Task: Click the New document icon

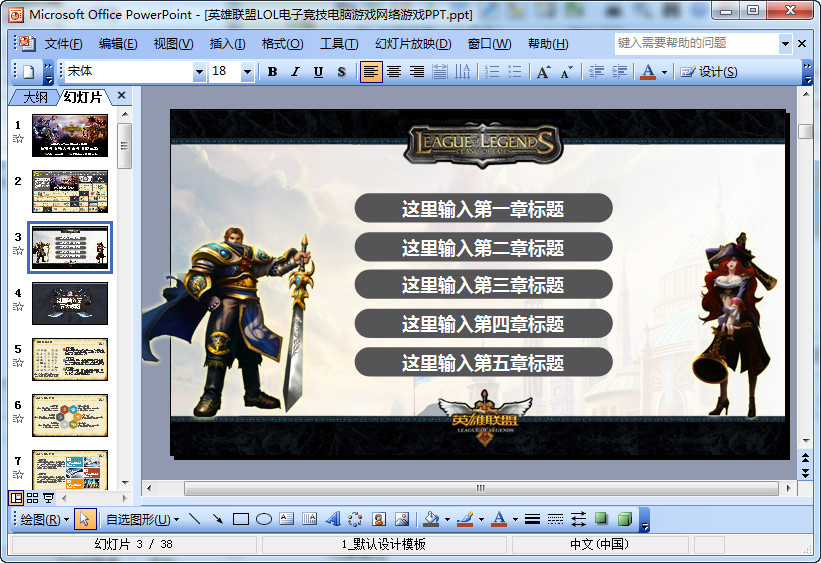Action: 29,72
